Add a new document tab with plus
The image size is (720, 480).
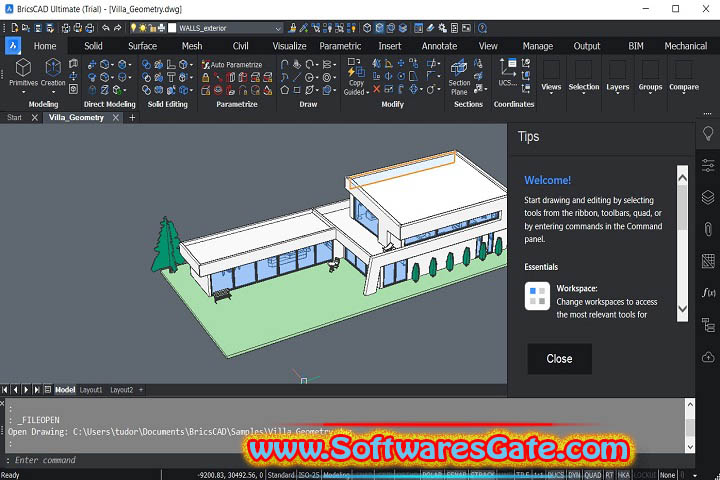tap(132, 118)
